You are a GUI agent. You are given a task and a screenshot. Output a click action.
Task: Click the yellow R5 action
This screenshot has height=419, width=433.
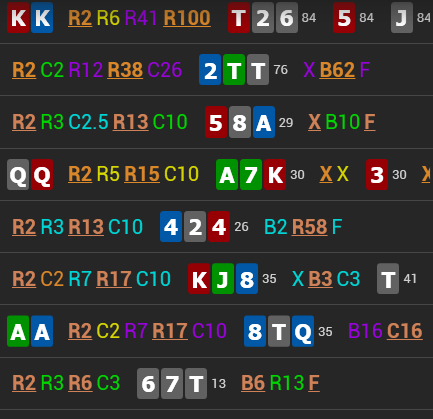[x=108, y=174]
